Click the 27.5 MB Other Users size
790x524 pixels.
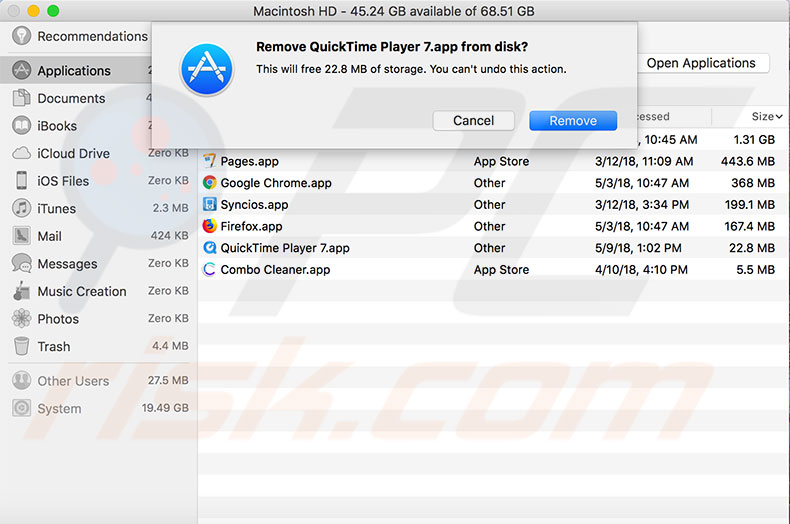point(168,380)
